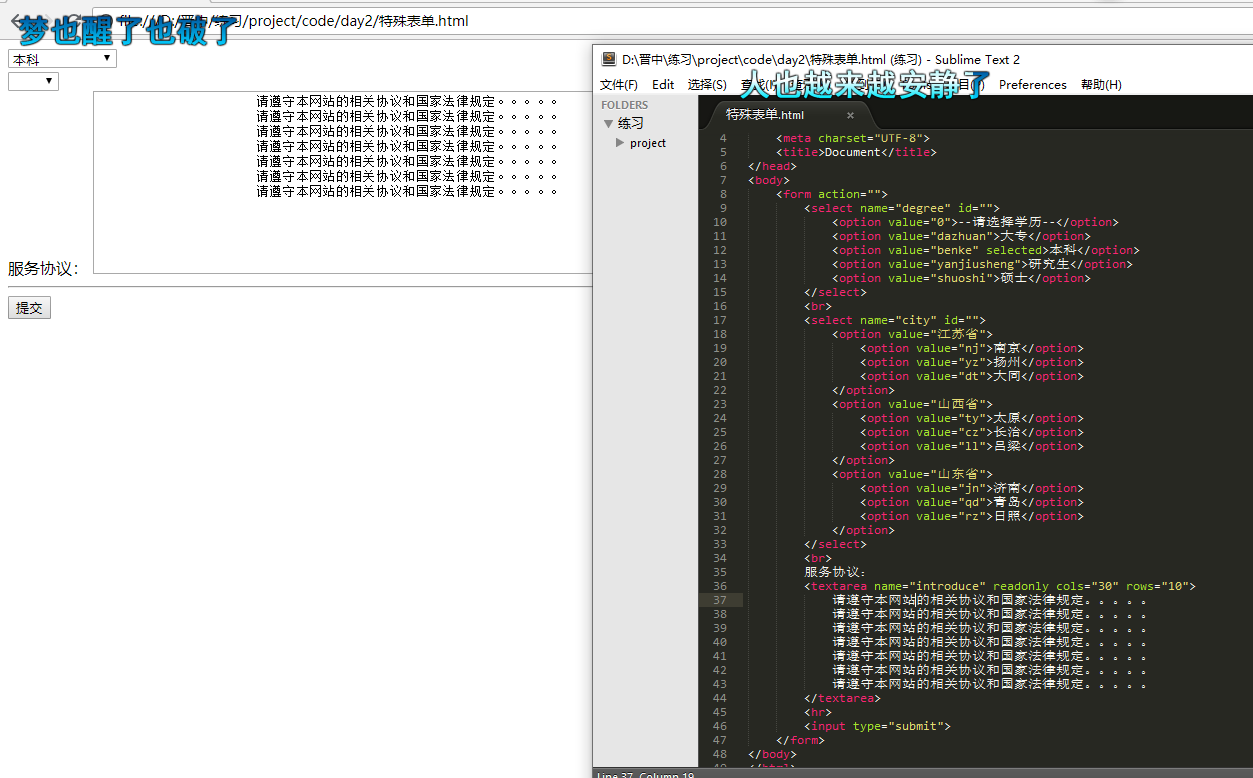
Task: Open the empty city select dropdown
Action: point(33,81)
